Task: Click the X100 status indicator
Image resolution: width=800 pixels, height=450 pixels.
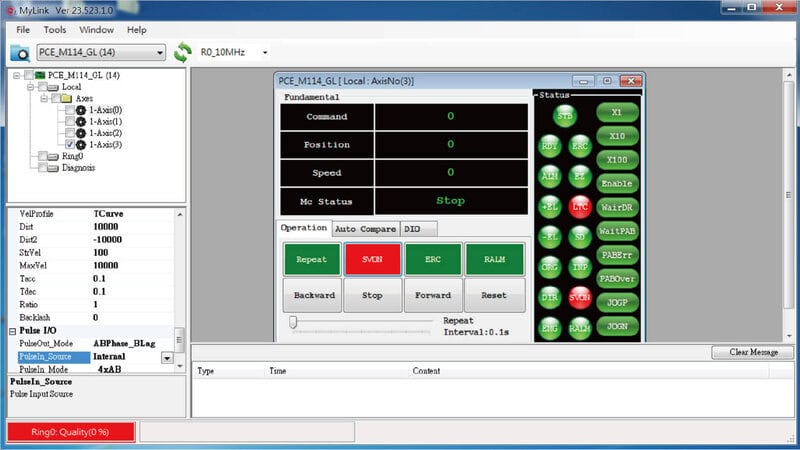Action: [x=617, y=160]
